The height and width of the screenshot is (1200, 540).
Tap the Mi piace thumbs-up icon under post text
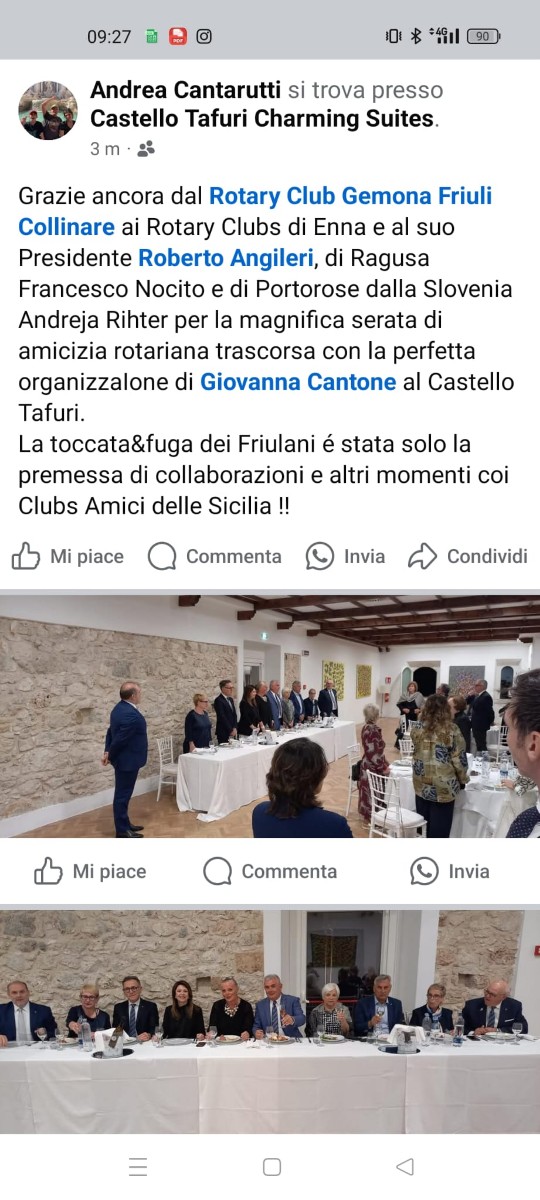26,556
